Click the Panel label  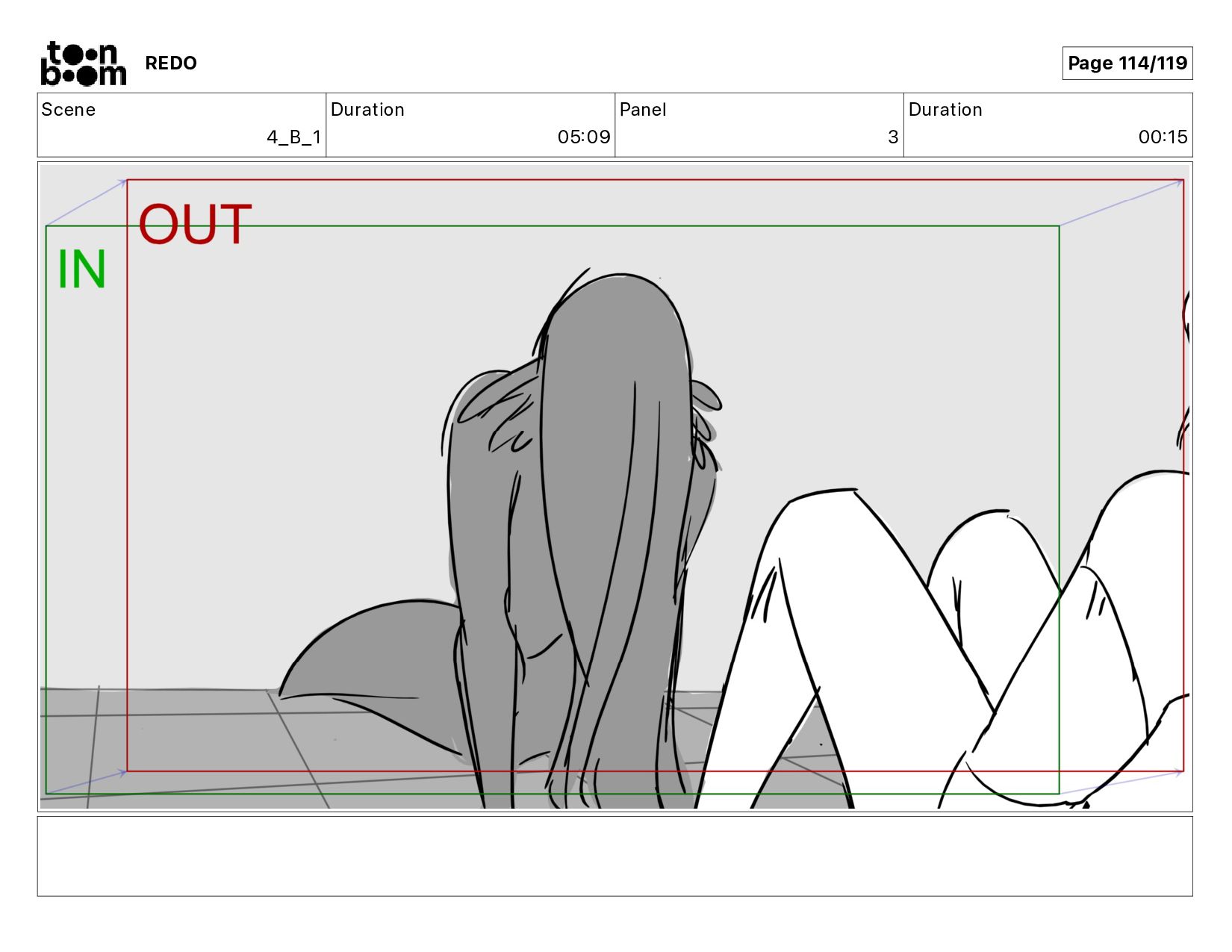tap(643, 110)
